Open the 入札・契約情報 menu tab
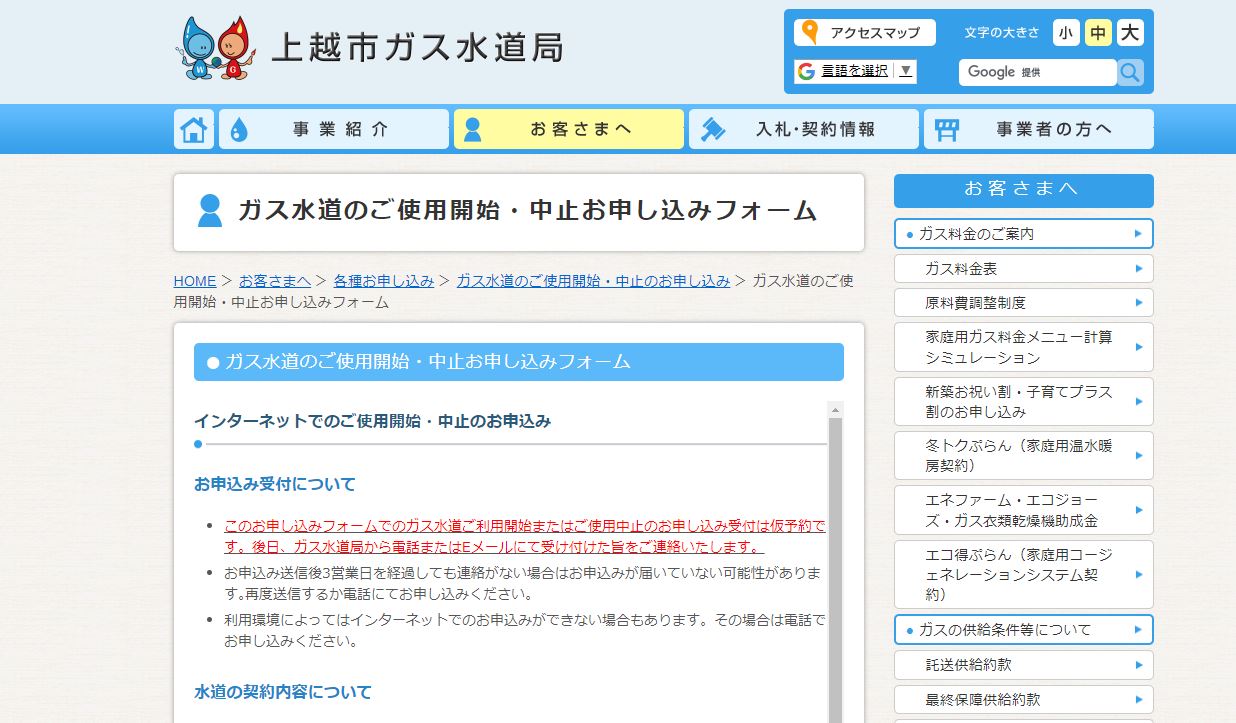 click(804, 129)
